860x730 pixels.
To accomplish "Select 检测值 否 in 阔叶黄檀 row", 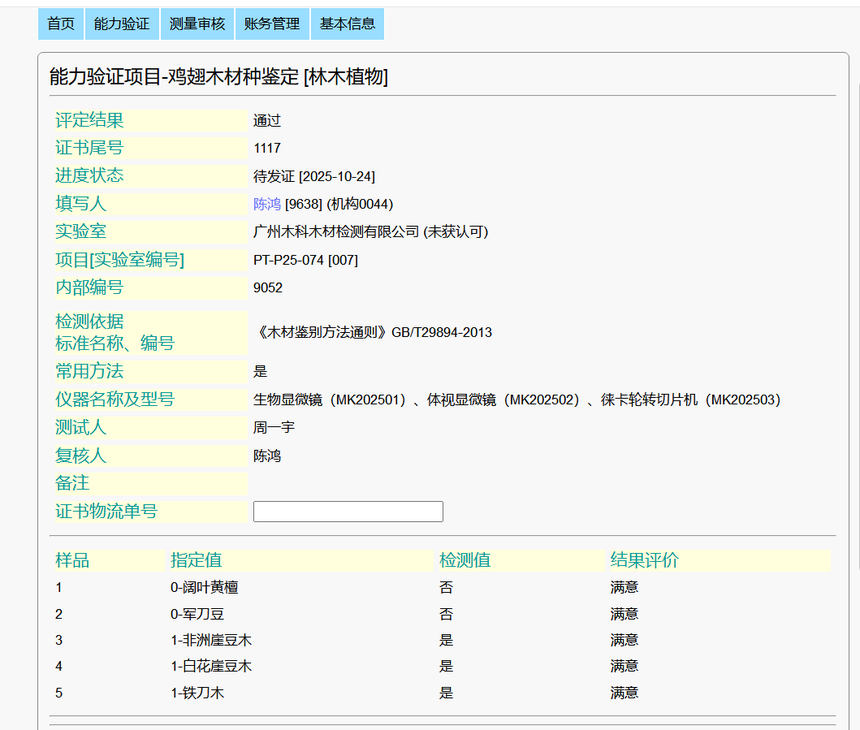I will [446, 587].
